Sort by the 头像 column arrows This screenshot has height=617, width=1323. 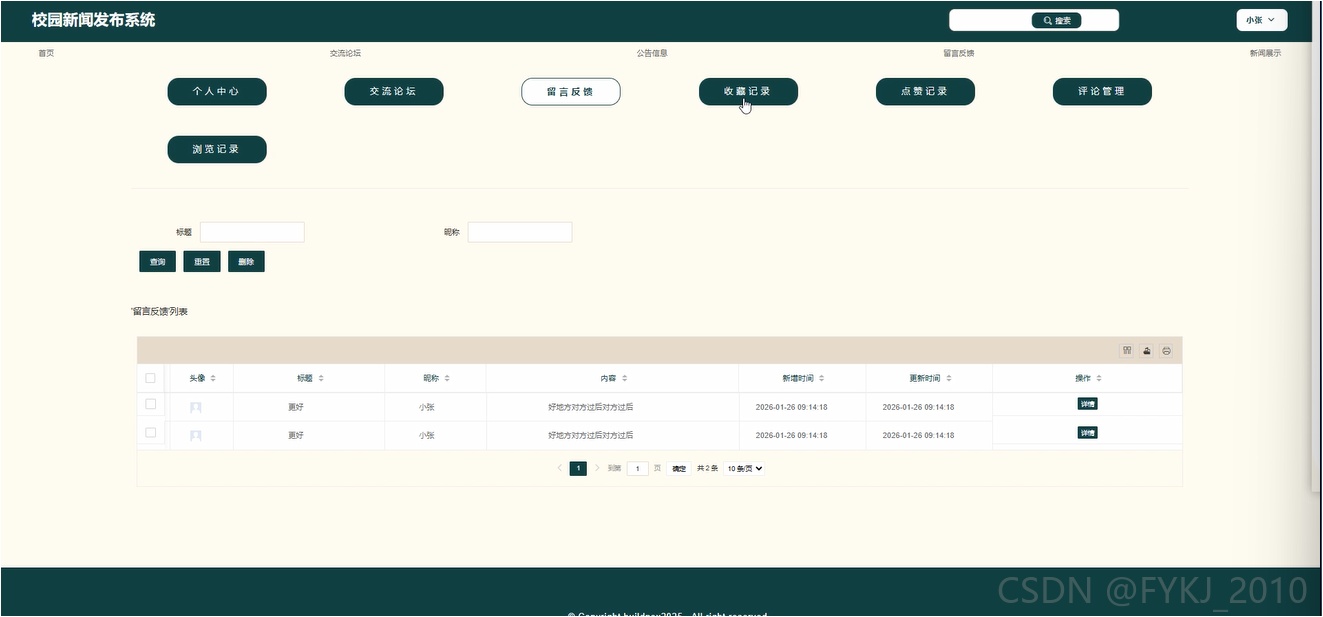point(213,378)
